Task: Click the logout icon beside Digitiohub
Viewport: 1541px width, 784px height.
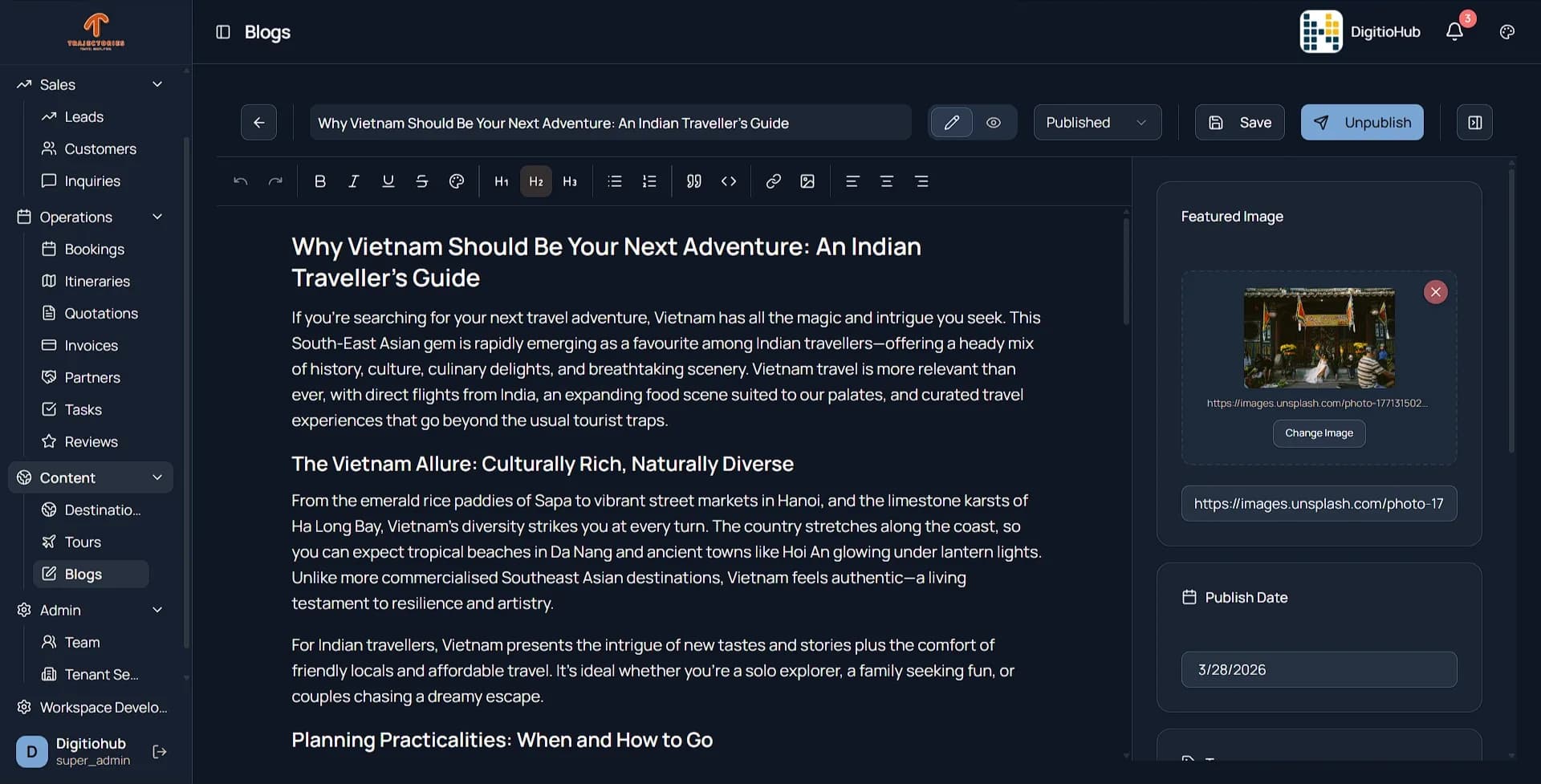Action: pyautogui.click(x=160, y=752)
